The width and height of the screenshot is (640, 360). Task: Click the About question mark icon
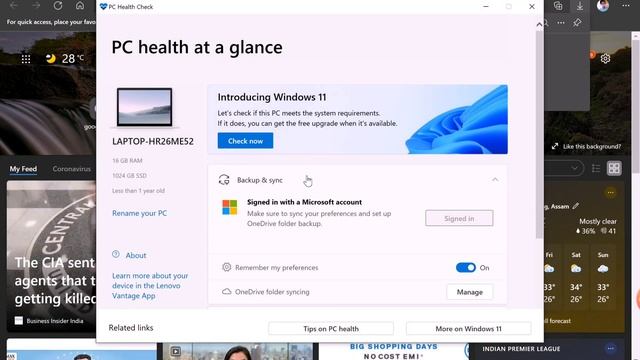click(116, 254)
